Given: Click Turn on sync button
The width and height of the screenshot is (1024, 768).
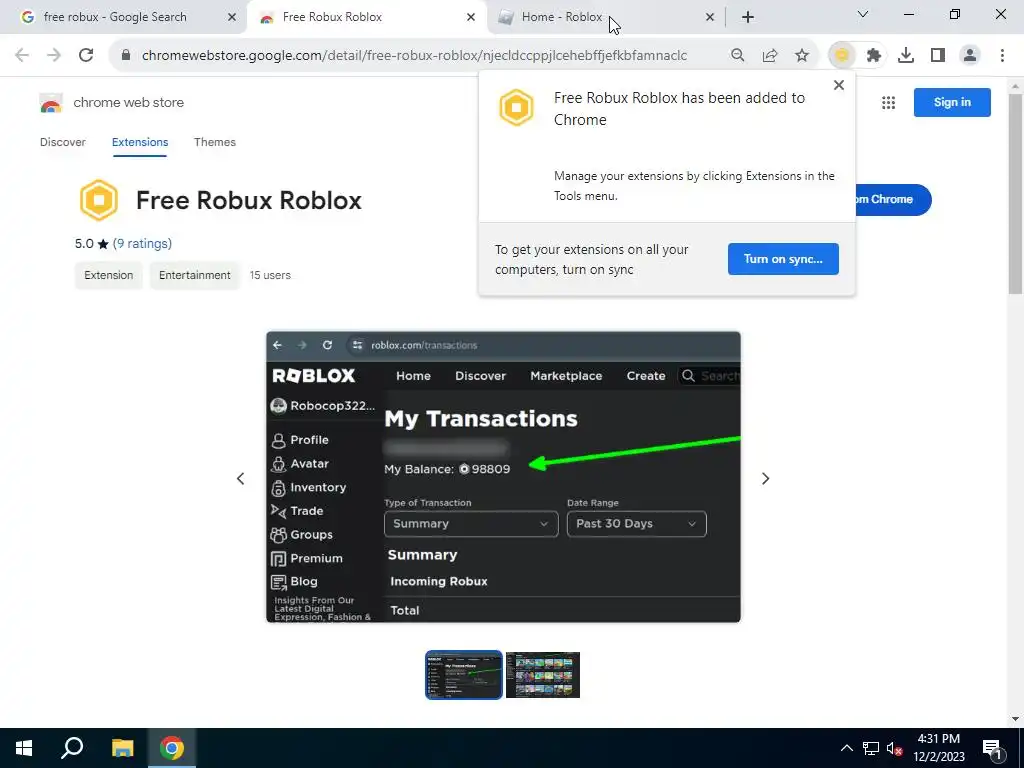Looking at the screenshot, I should [783, 259].
